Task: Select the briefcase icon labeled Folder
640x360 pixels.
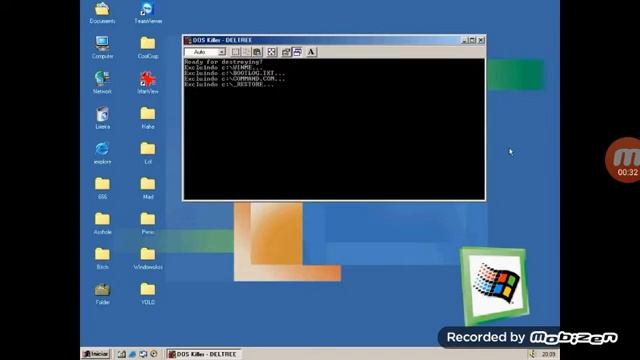Action: 102,293
